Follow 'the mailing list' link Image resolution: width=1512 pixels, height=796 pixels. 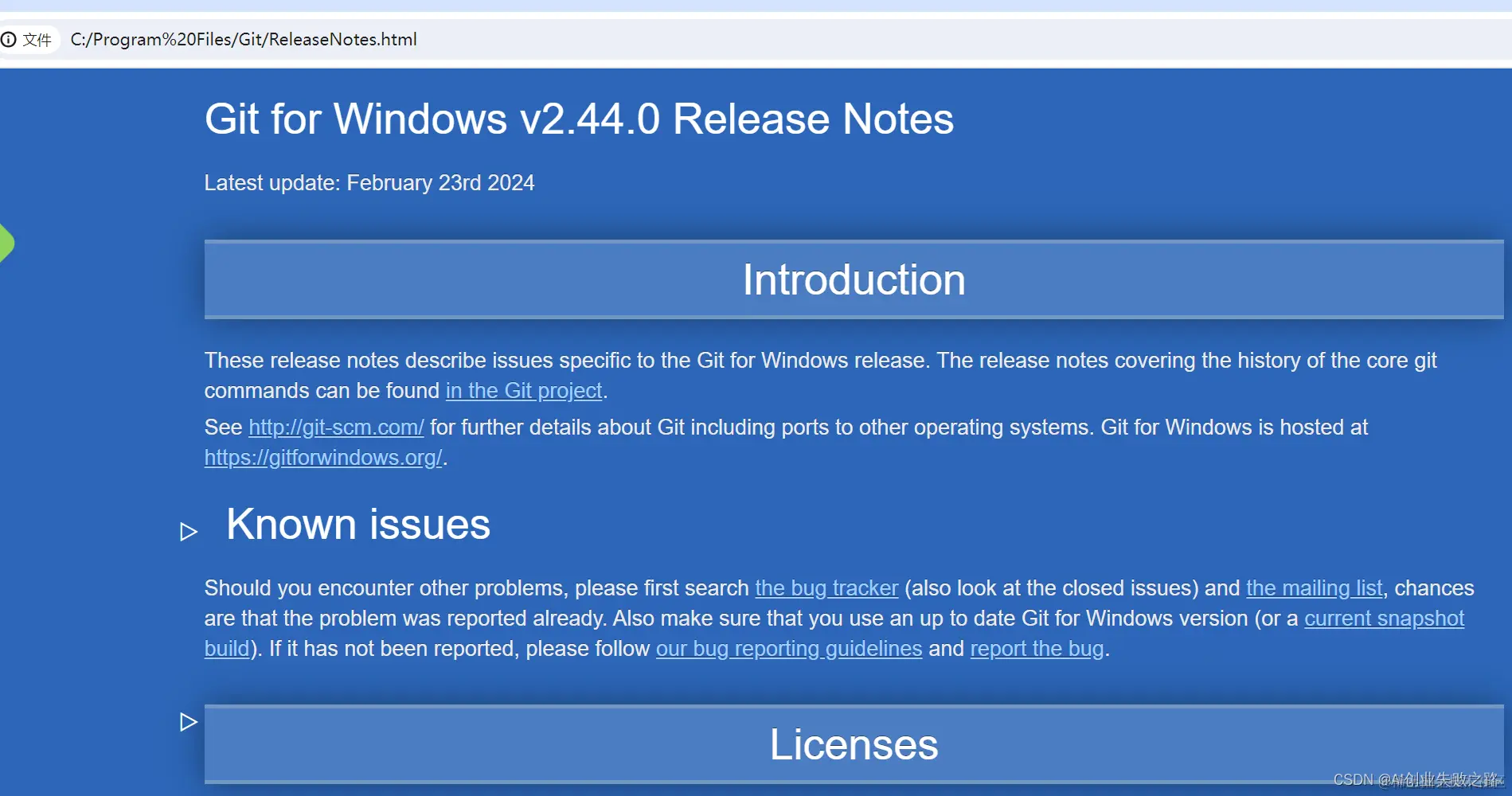(1315, 588)
